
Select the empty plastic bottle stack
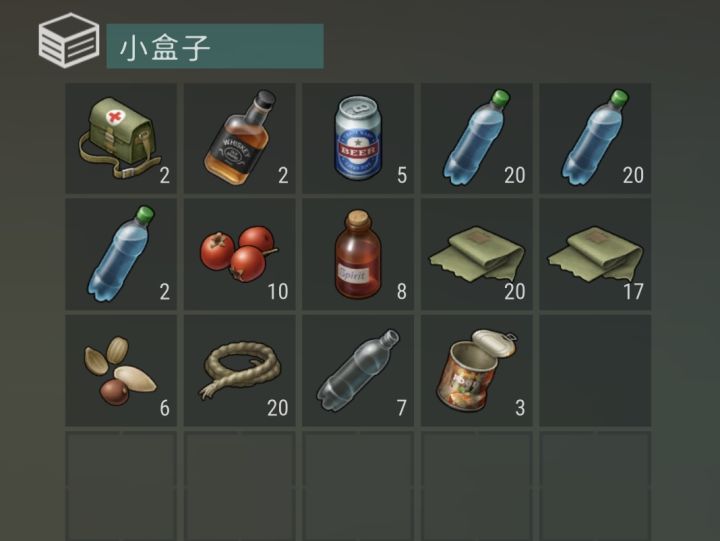tap(358, 370)
